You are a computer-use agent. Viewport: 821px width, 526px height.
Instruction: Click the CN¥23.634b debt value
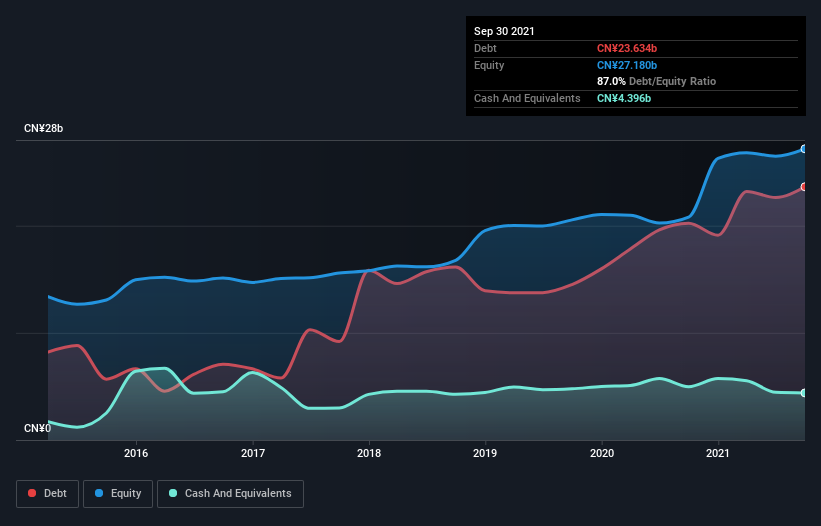coord(627,48)
